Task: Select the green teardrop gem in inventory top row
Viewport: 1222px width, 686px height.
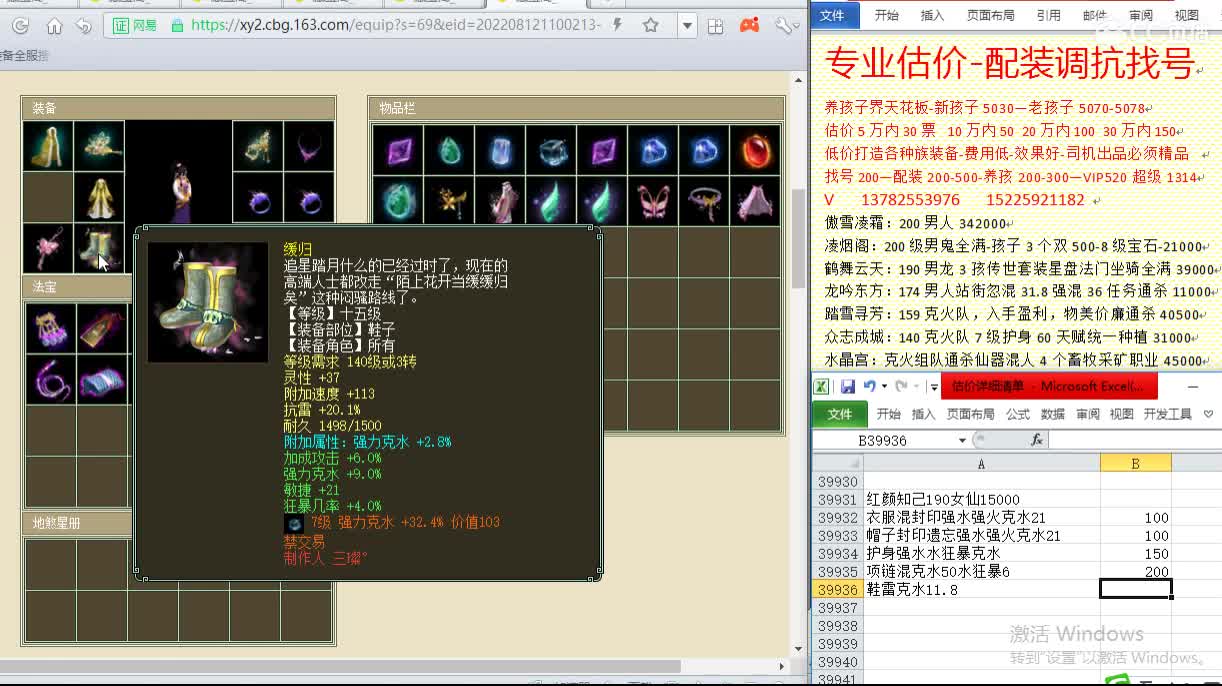Action: click(449, 150)
